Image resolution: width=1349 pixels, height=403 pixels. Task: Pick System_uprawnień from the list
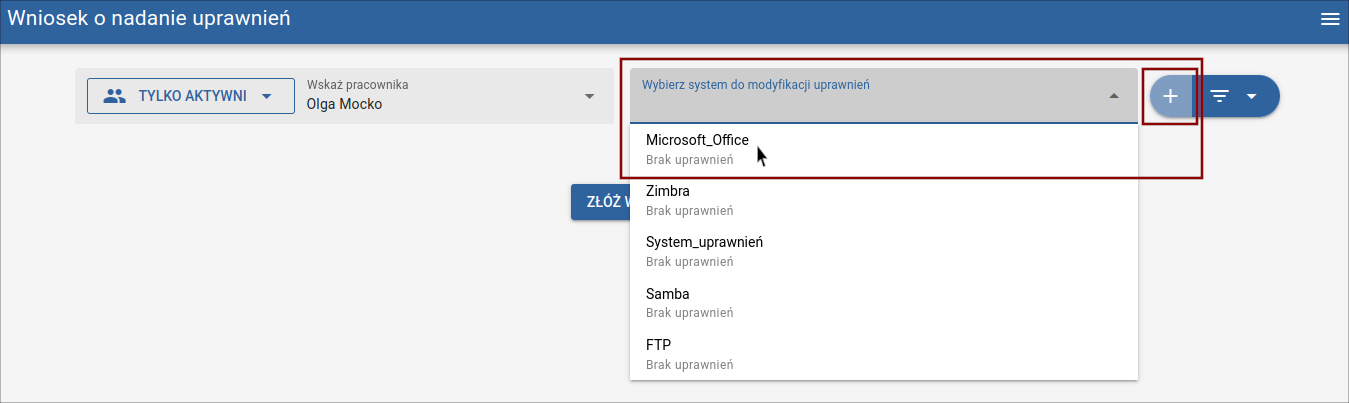[705, 242]
